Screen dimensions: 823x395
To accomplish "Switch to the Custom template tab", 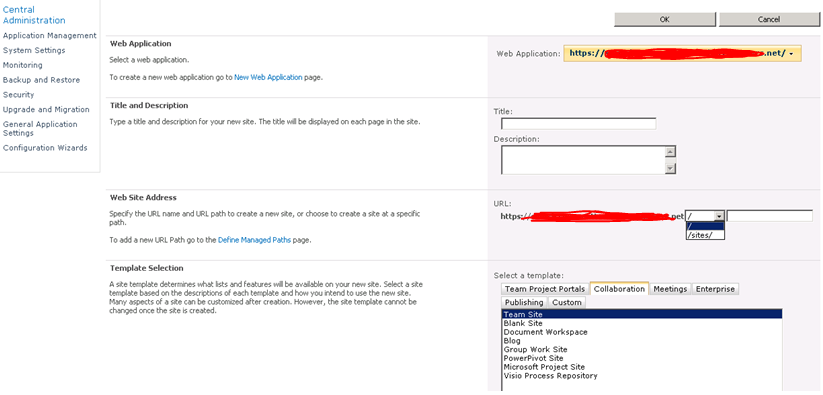I will pos(567,302).
